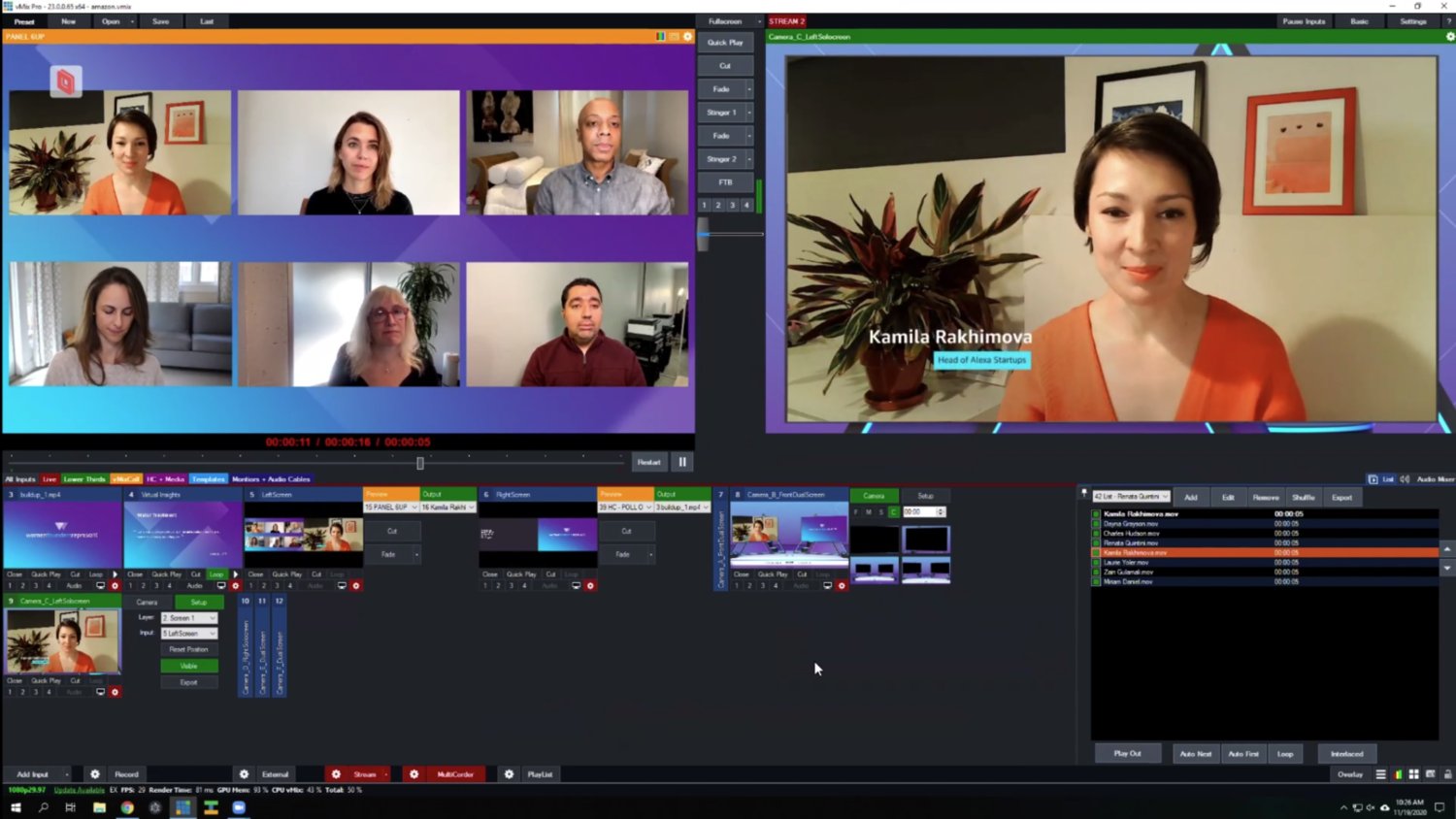Open Layer dropdown showing Screen 1
The width and height of the screenshot is (1456, 819).
click(189, 618)
